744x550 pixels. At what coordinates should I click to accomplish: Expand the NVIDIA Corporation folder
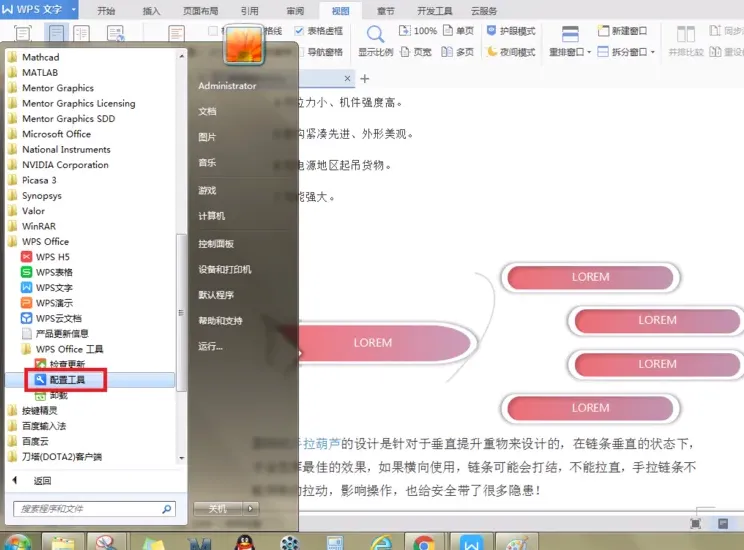[58, 165]
